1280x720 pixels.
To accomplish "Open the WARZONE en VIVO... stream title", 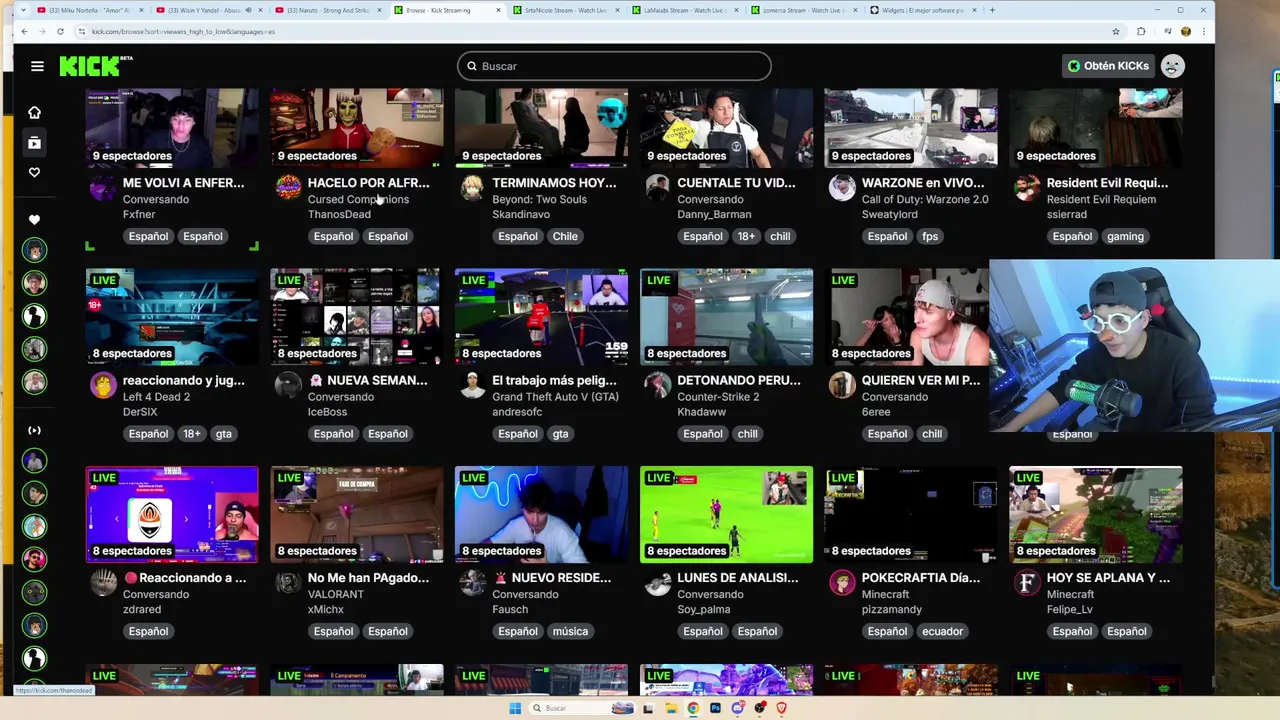I will tap(925, 183).
